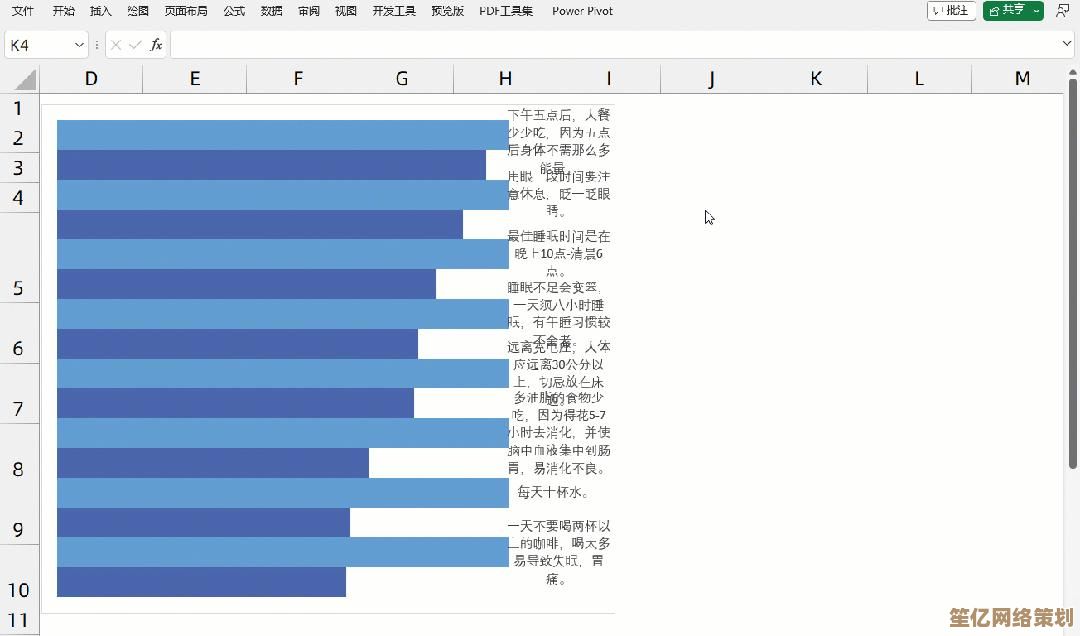Click the add-people icon in the top-right corner

pyautogui.click(x=1063, y=11)
